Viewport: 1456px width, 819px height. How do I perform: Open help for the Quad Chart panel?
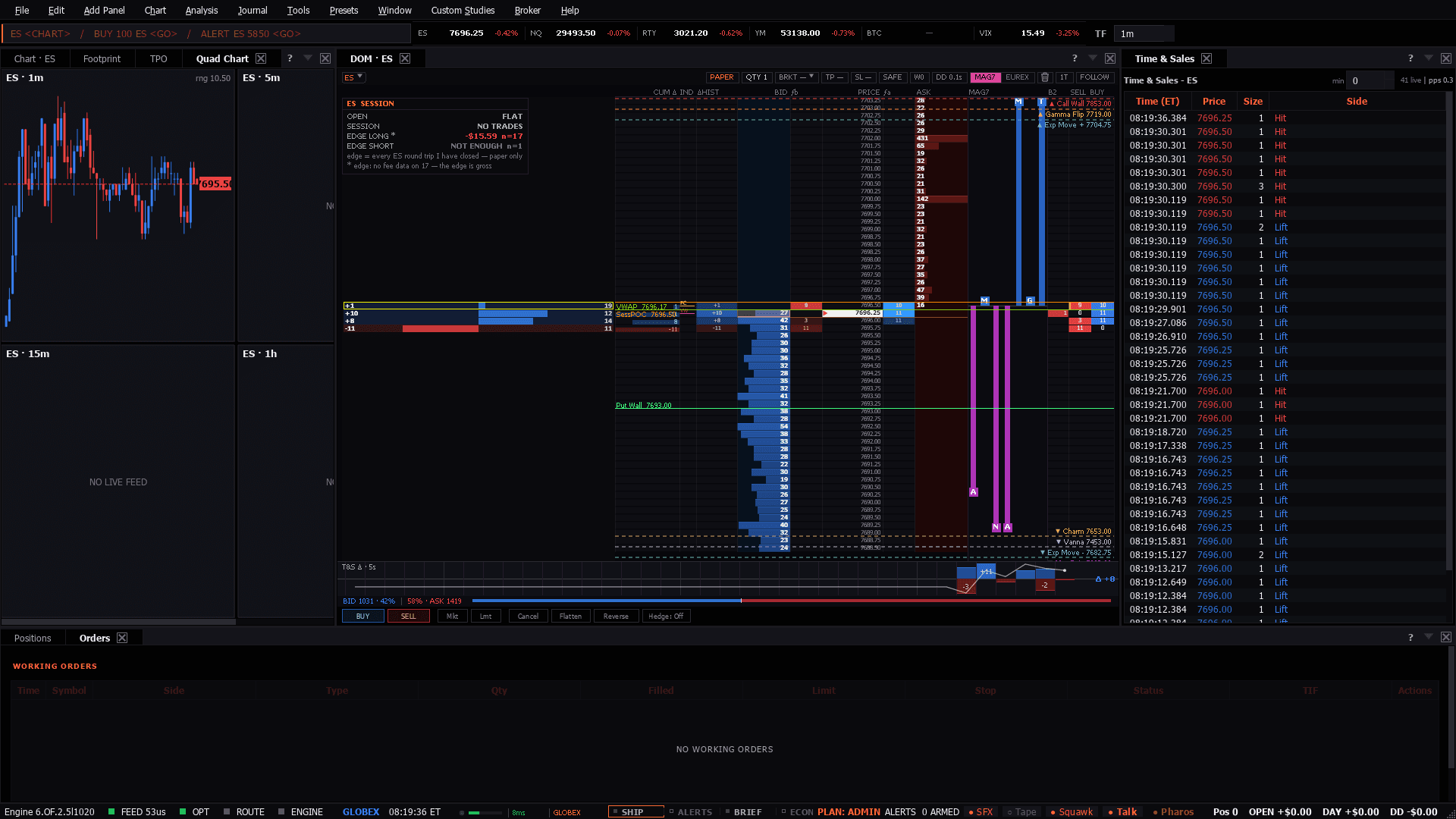[x=290, y=58]
